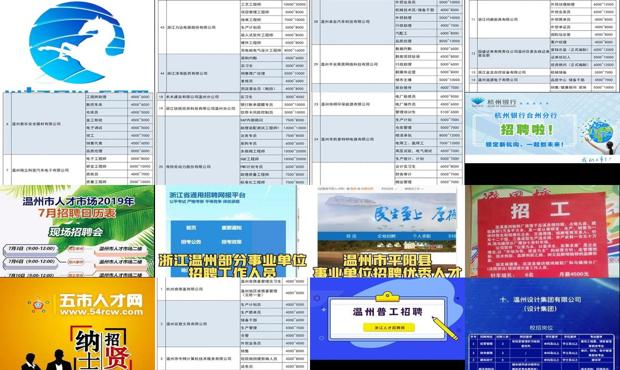Open the 浙江温州部分事业单位招聘工作人员 thumbnail
Viewport: 620px width, 370px height.
pos(232,231)
